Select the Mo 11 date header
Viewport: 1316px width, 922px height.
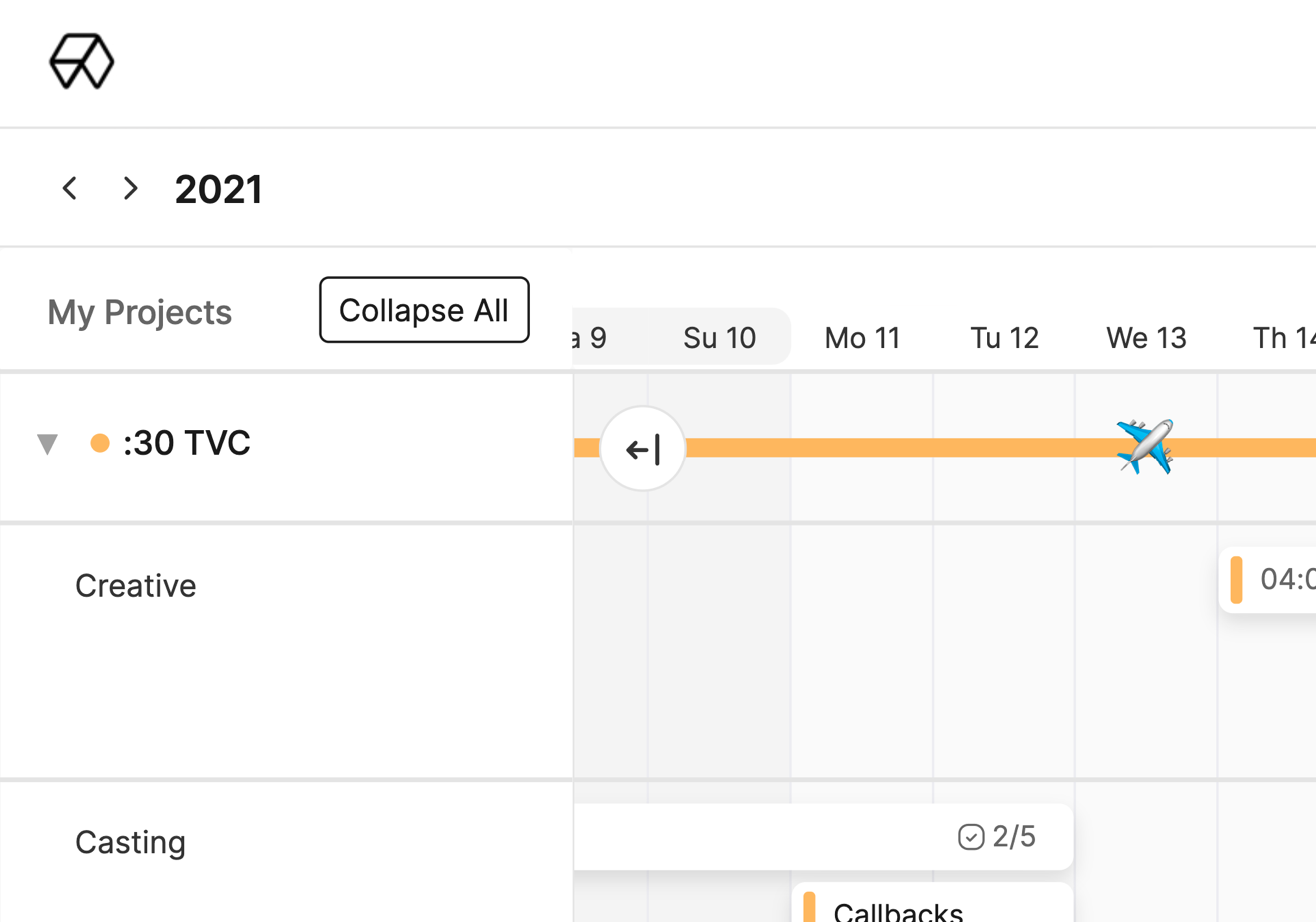(x=862, y=338)
